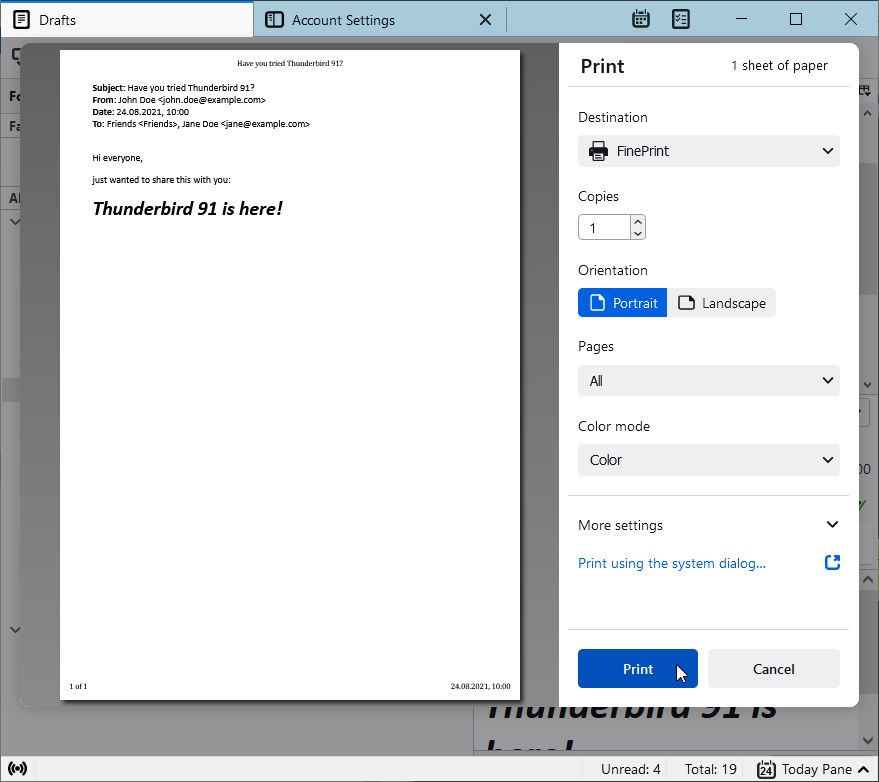Open the FinePrint destination dropdown
The height and width of the screenshot is (782, 879).
[x=709, y=151]
